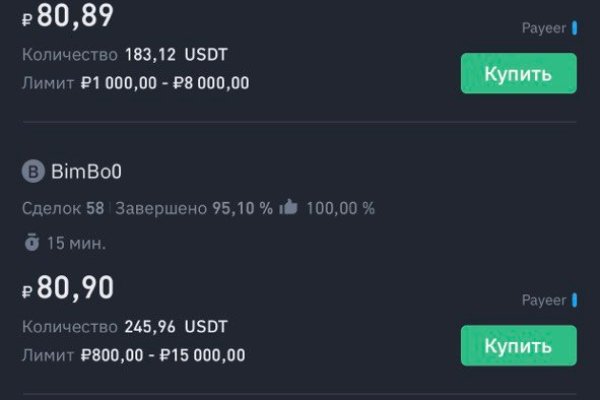Select the Payeer label on the 80,89 offer
The width and height of the screenshot is (600, 400).
pyautogui.click(x=543, y=29)
